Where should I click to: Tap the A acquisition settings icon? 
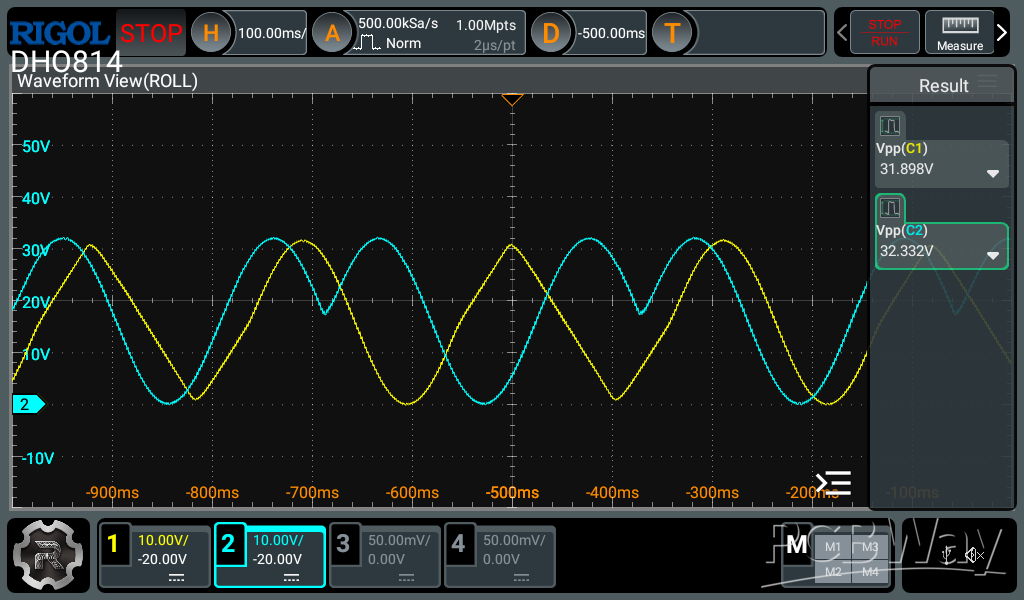[x=332, y=33]
